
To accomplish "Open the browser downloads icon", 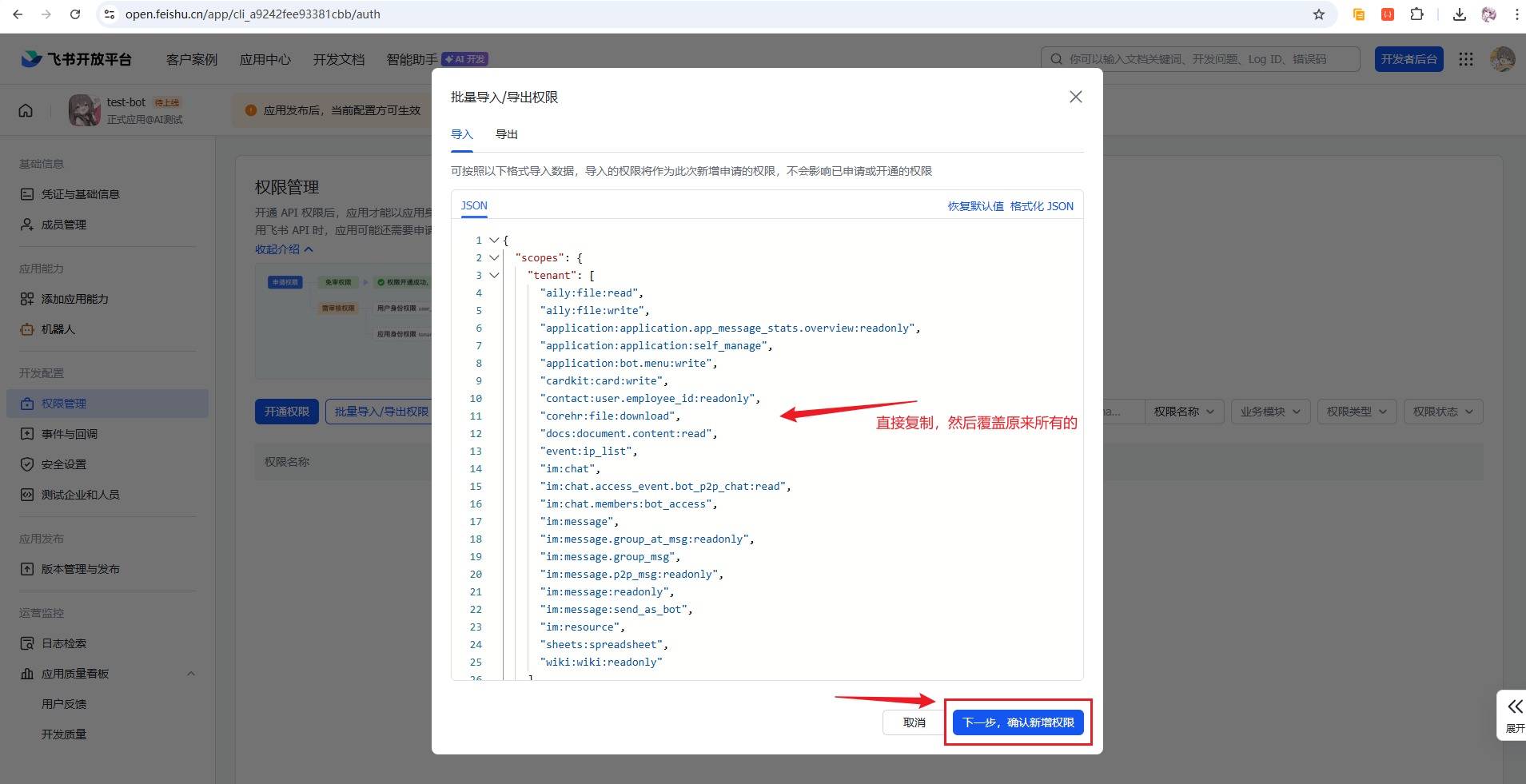I will point(1460,14).
